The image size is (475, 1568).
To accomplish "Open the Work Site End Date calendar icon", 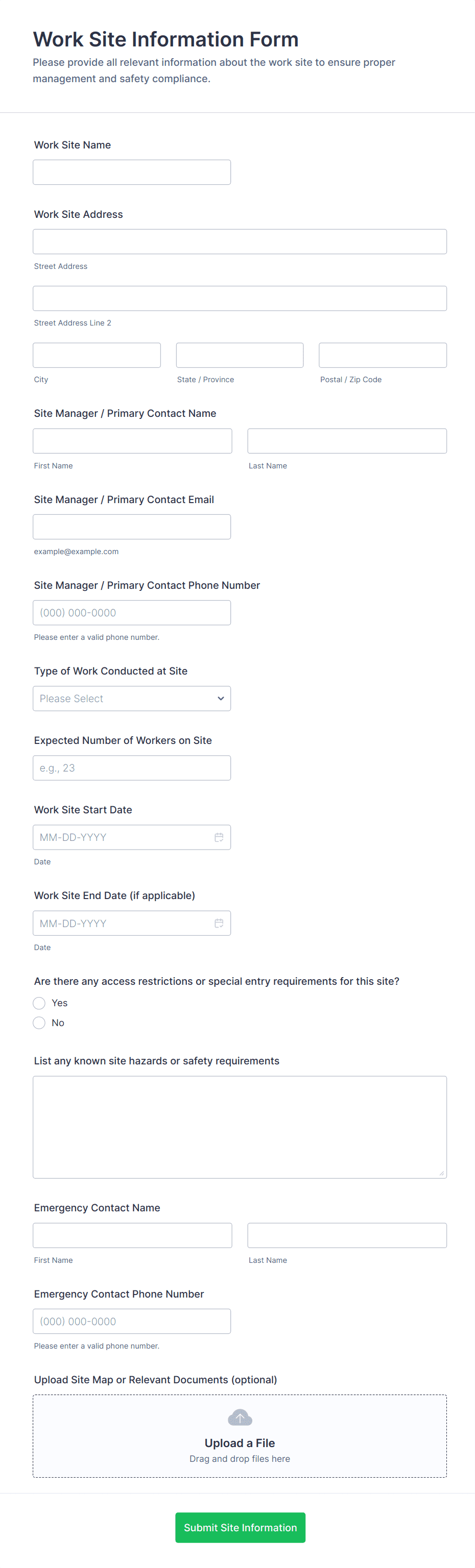I will click(x=219, y=923).
